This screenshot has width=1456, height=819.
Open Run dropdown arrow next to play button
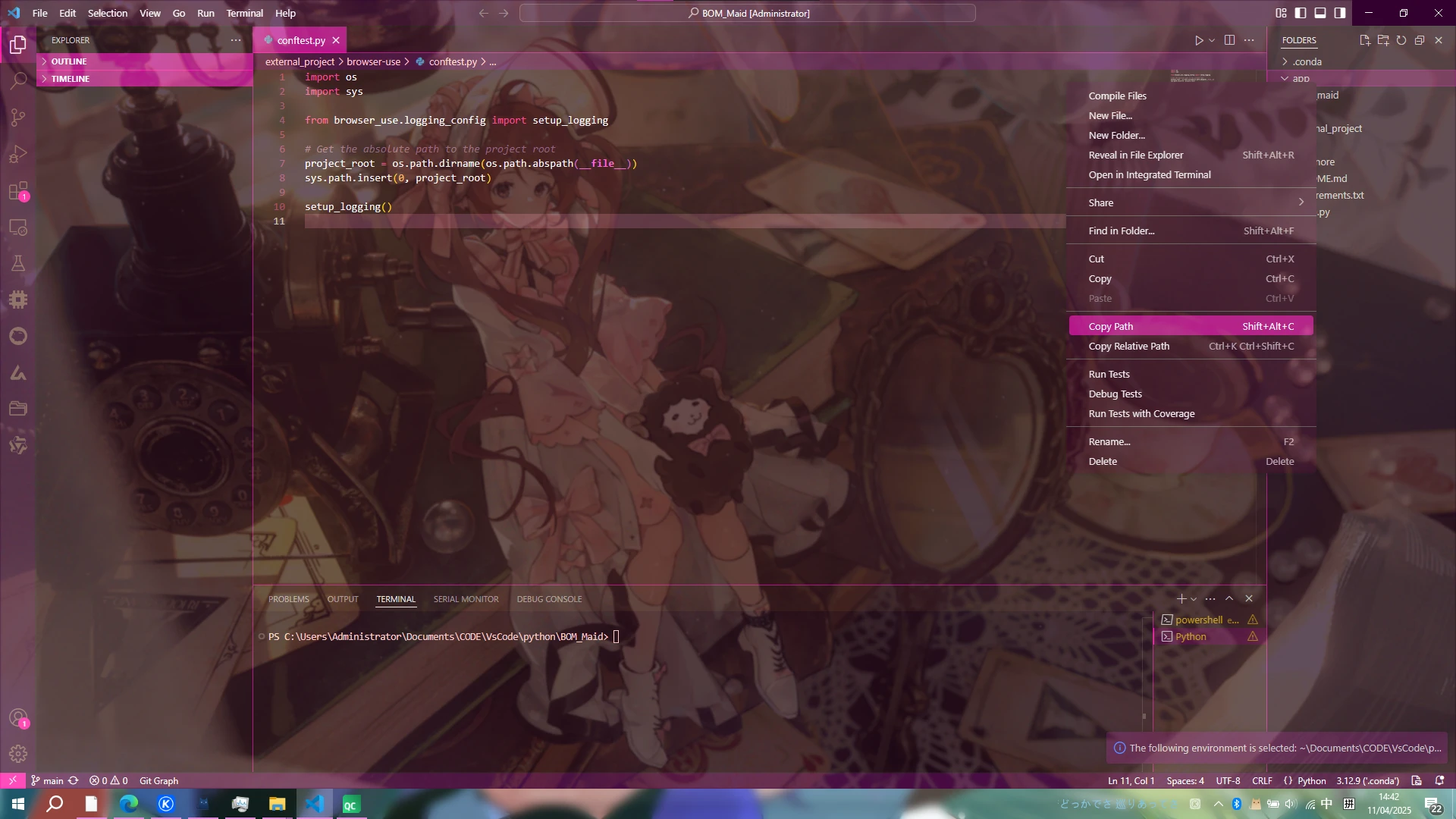coord(1212,40)
